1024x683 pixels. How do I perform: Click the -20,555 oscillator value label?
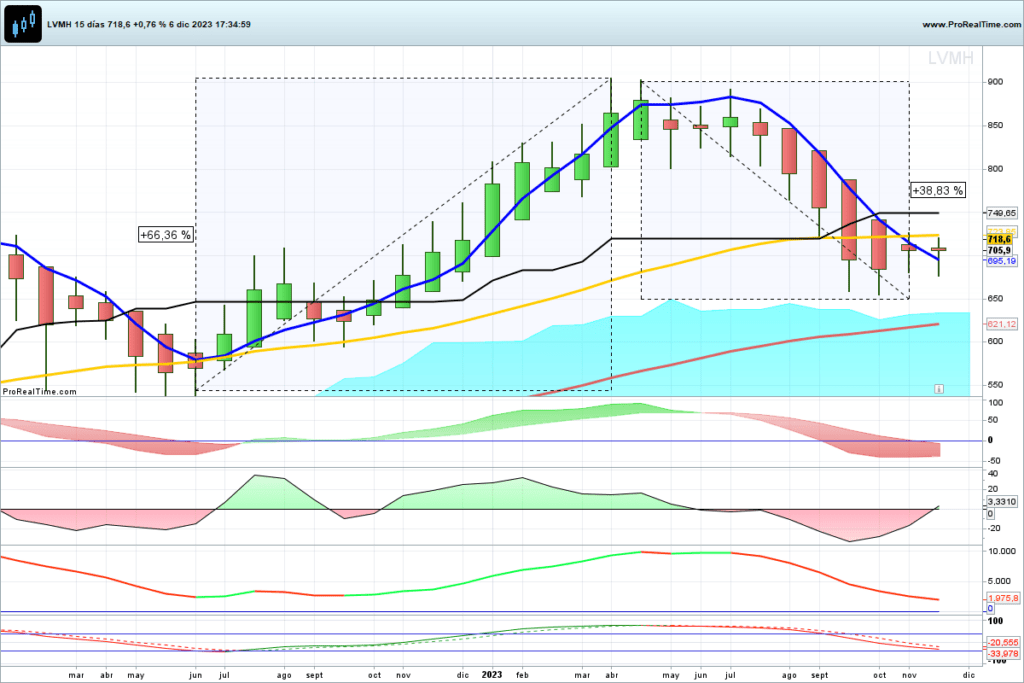point(1002,643)
